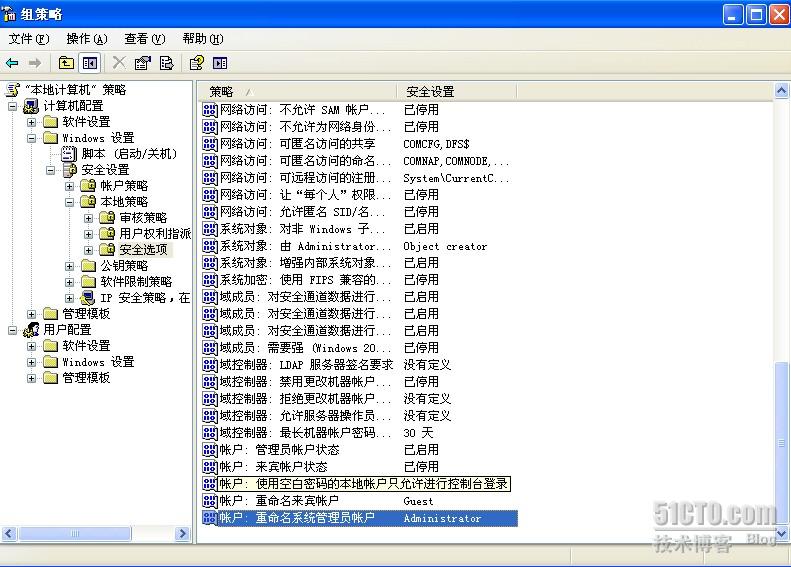This screenshot has width=791, height=567.
Task: Open the 文件(F) menu
Action: 29,39
